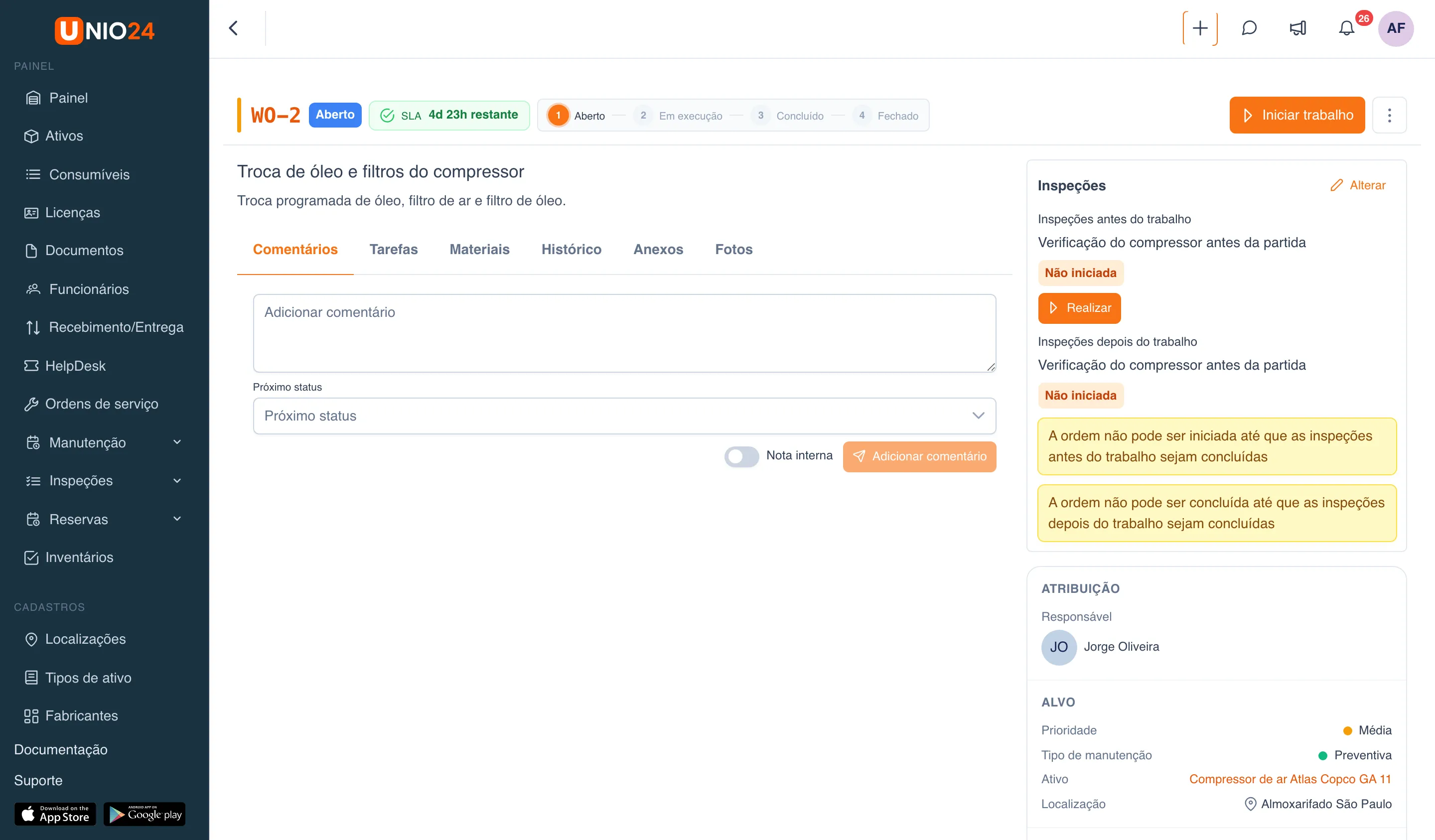Expand the Inspeções sidebar submenu

click(104, 481)
